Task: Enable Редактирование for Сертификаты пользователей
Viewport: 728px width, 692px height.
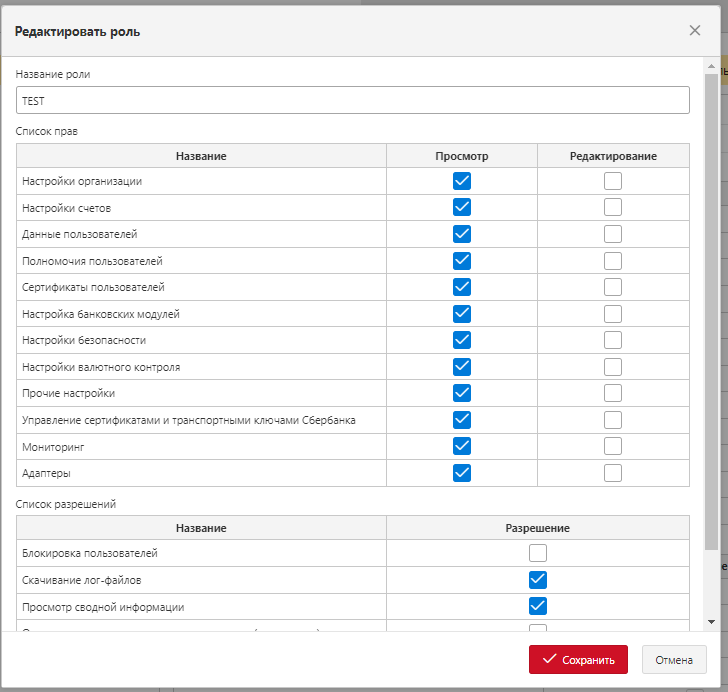Action: [x=613, y=287]
